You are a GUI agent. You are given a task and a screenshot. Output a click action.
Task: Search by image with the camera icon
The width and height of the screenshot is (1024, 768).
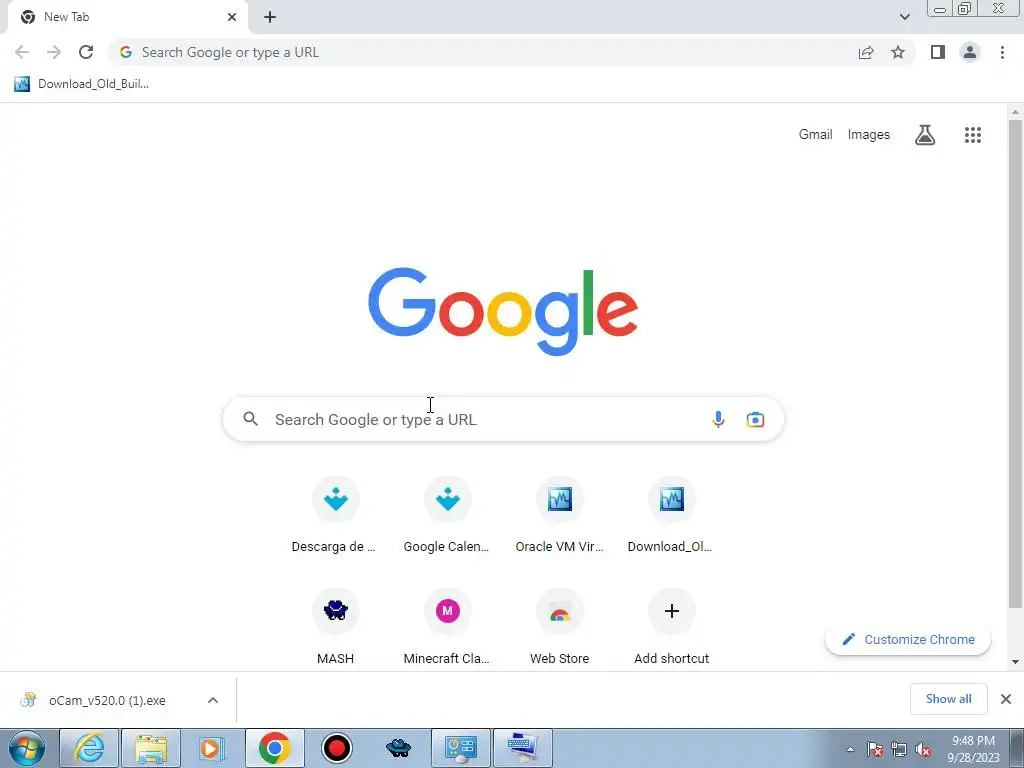(755, 419)
